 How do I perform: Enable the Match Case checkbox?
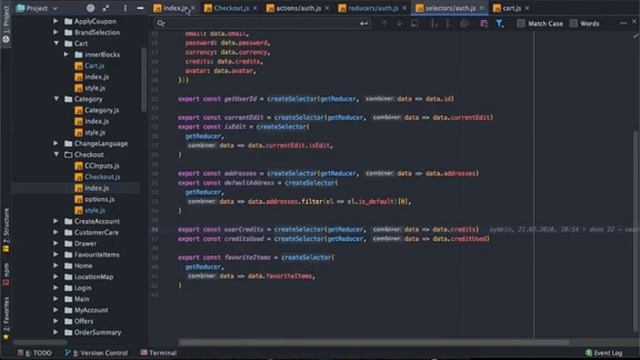coord(521,23)
